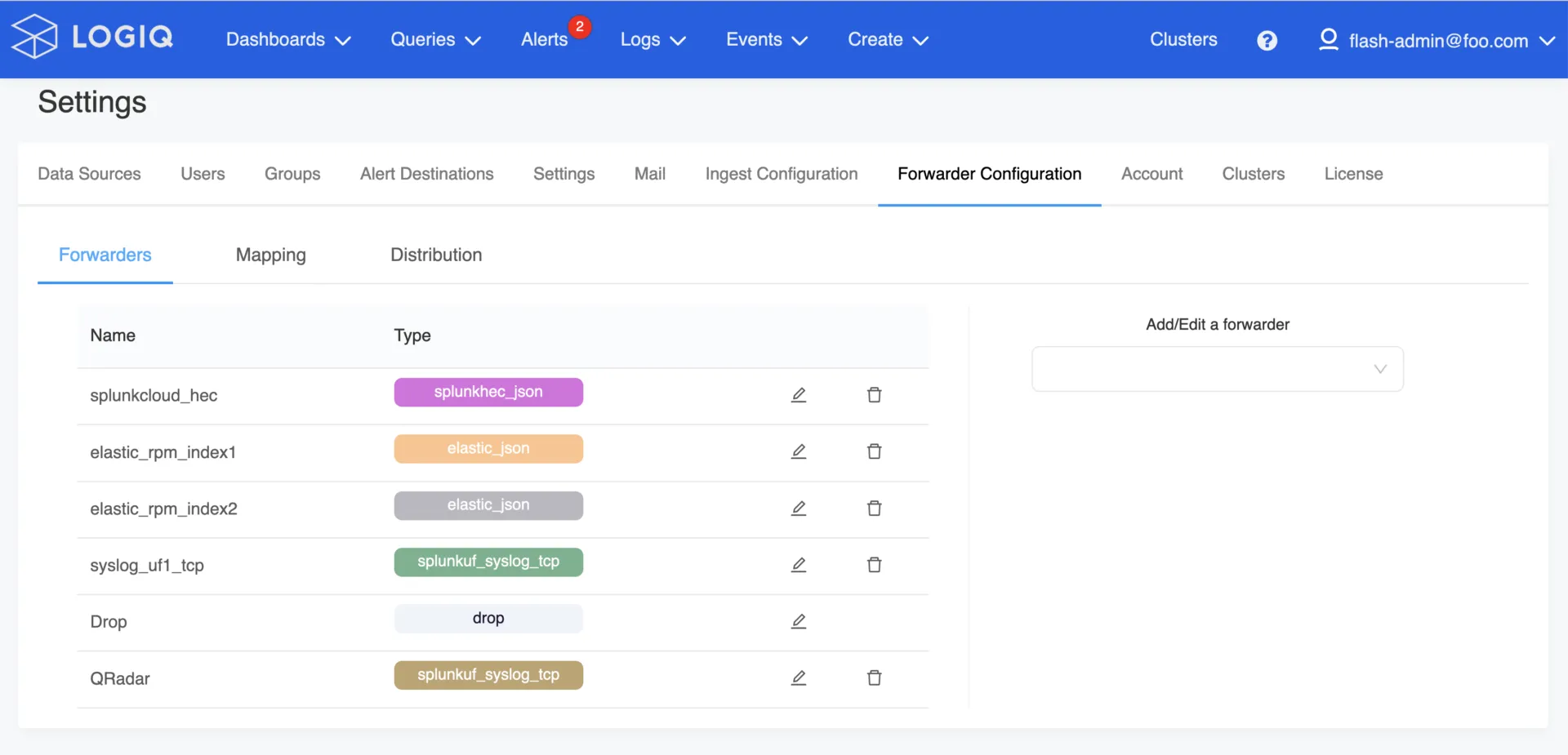This screenshot has width=1568, height=755.
Task: Edit the elastic_rpm_index2 forwarder
Action: pos(799,509)
